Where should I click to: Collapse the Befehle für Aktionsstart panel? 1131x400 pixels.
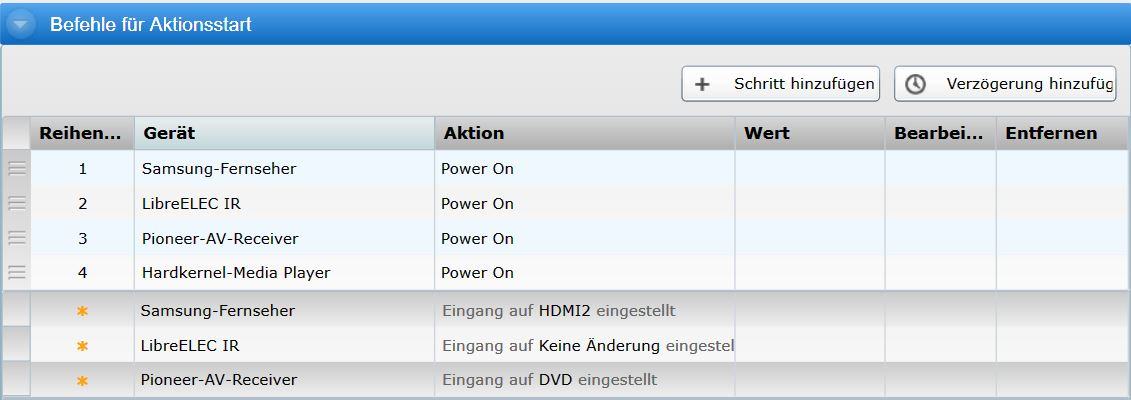point(20,24)
